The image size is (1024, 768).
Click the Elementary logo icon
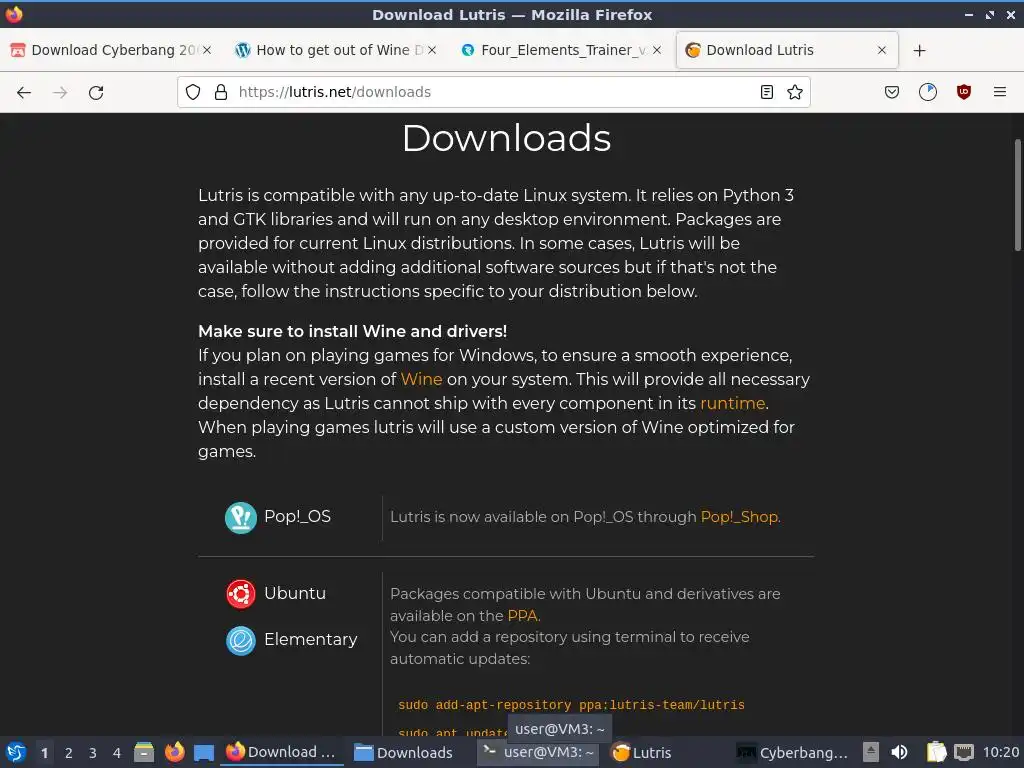coord(241,641)
